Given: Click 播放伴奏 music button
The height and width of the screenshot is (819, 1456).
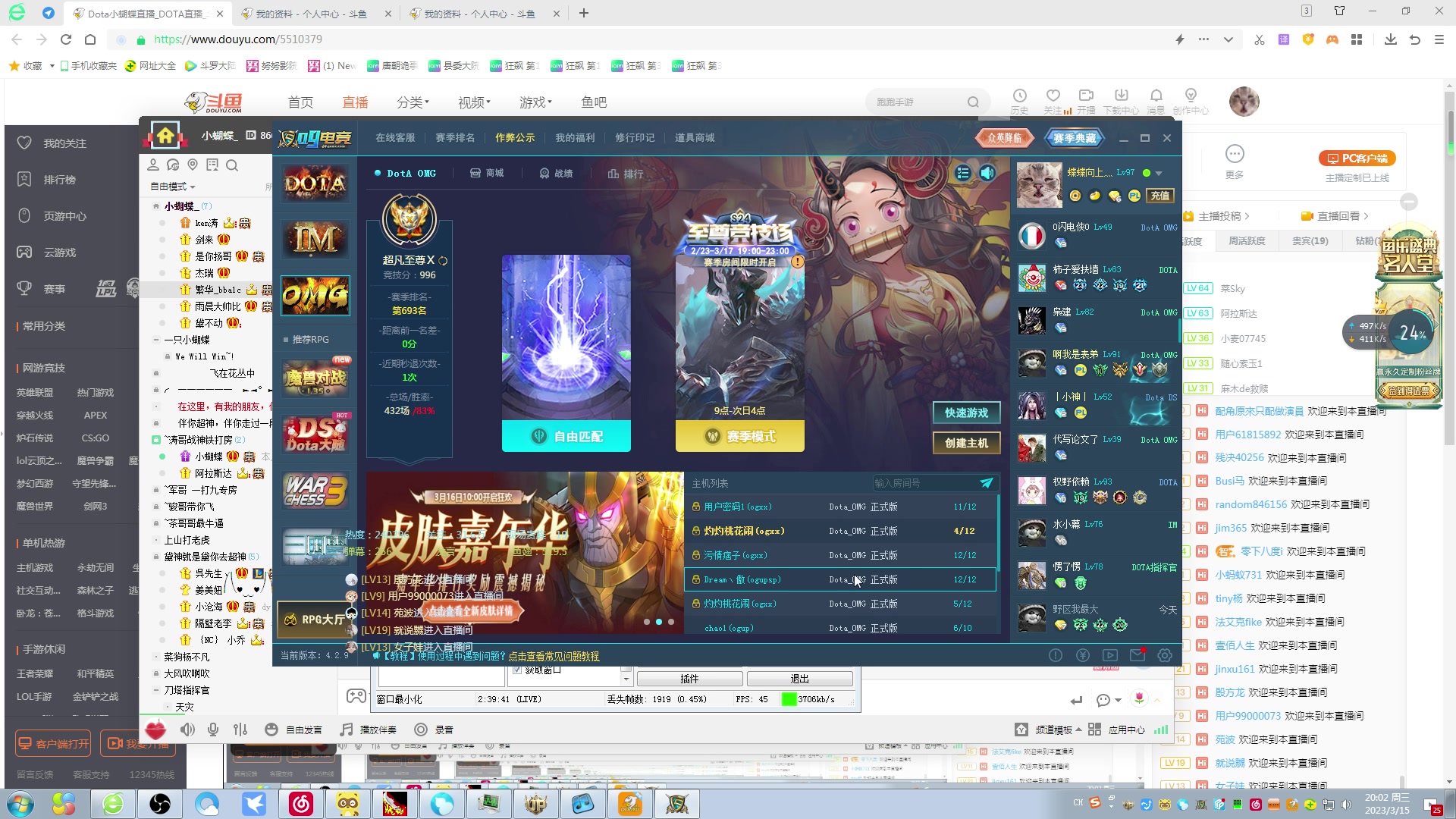Looking at the screenshot, I should click(369, 730).
